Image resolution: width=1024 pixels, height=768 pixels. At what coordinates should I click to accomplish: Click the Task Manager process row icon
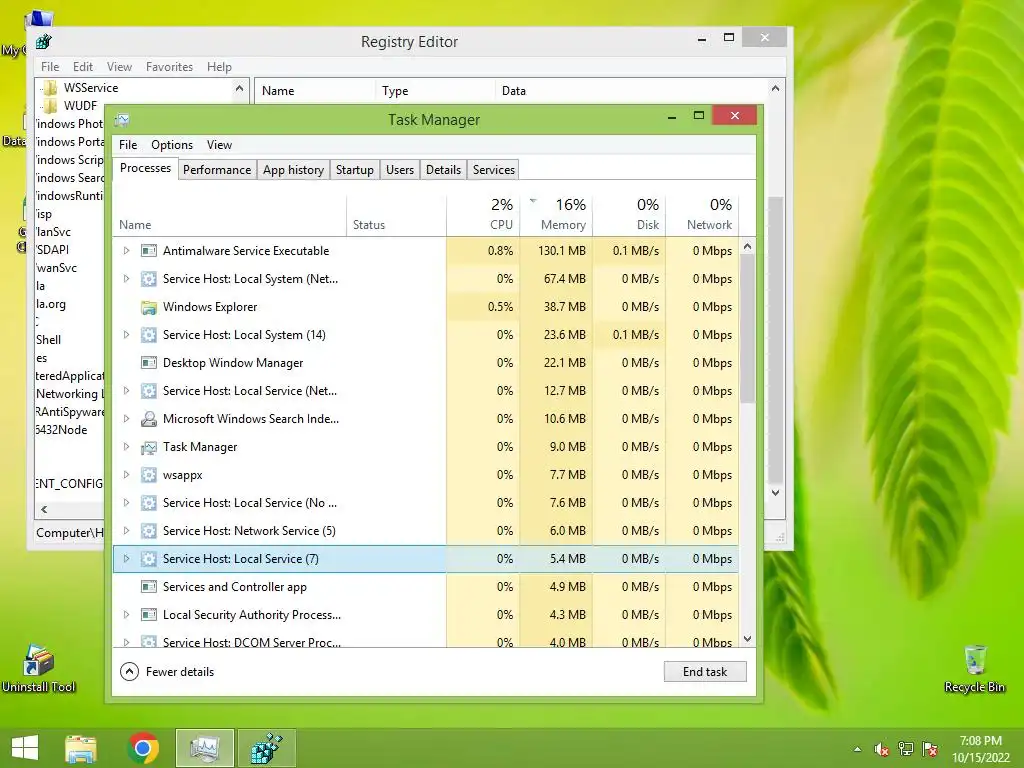(149, 447)
